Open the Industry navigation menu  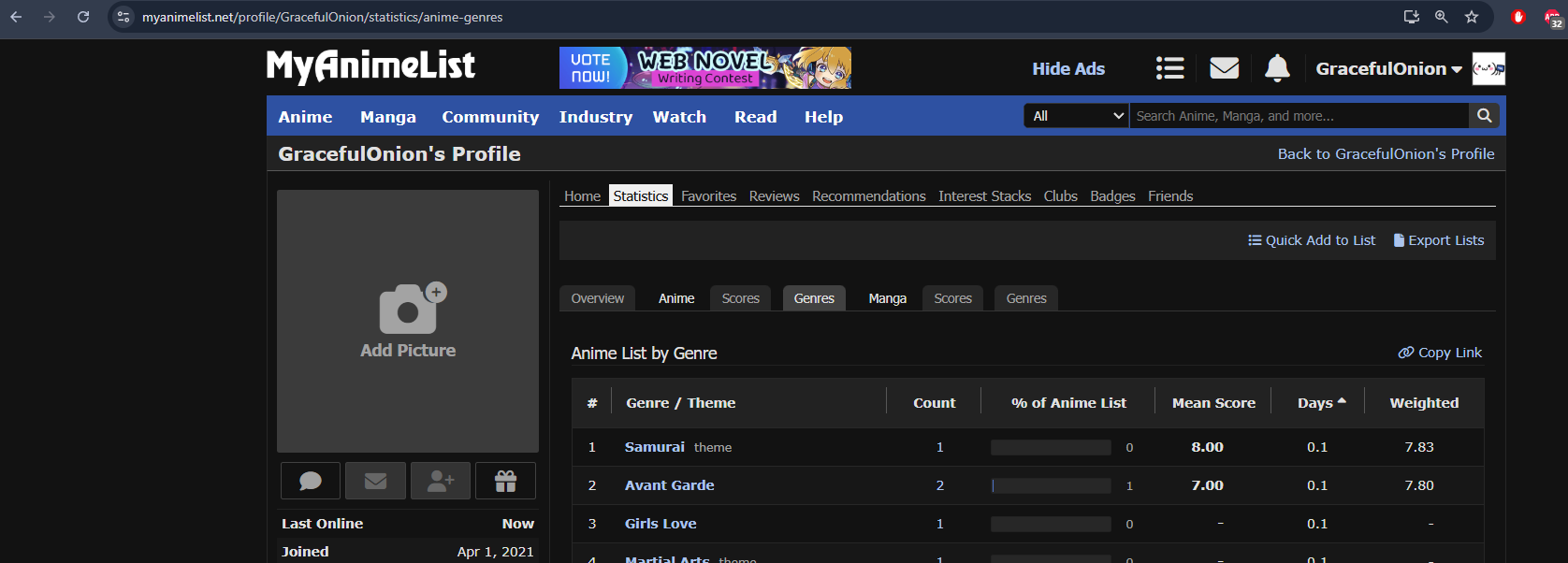pos(596,117)
